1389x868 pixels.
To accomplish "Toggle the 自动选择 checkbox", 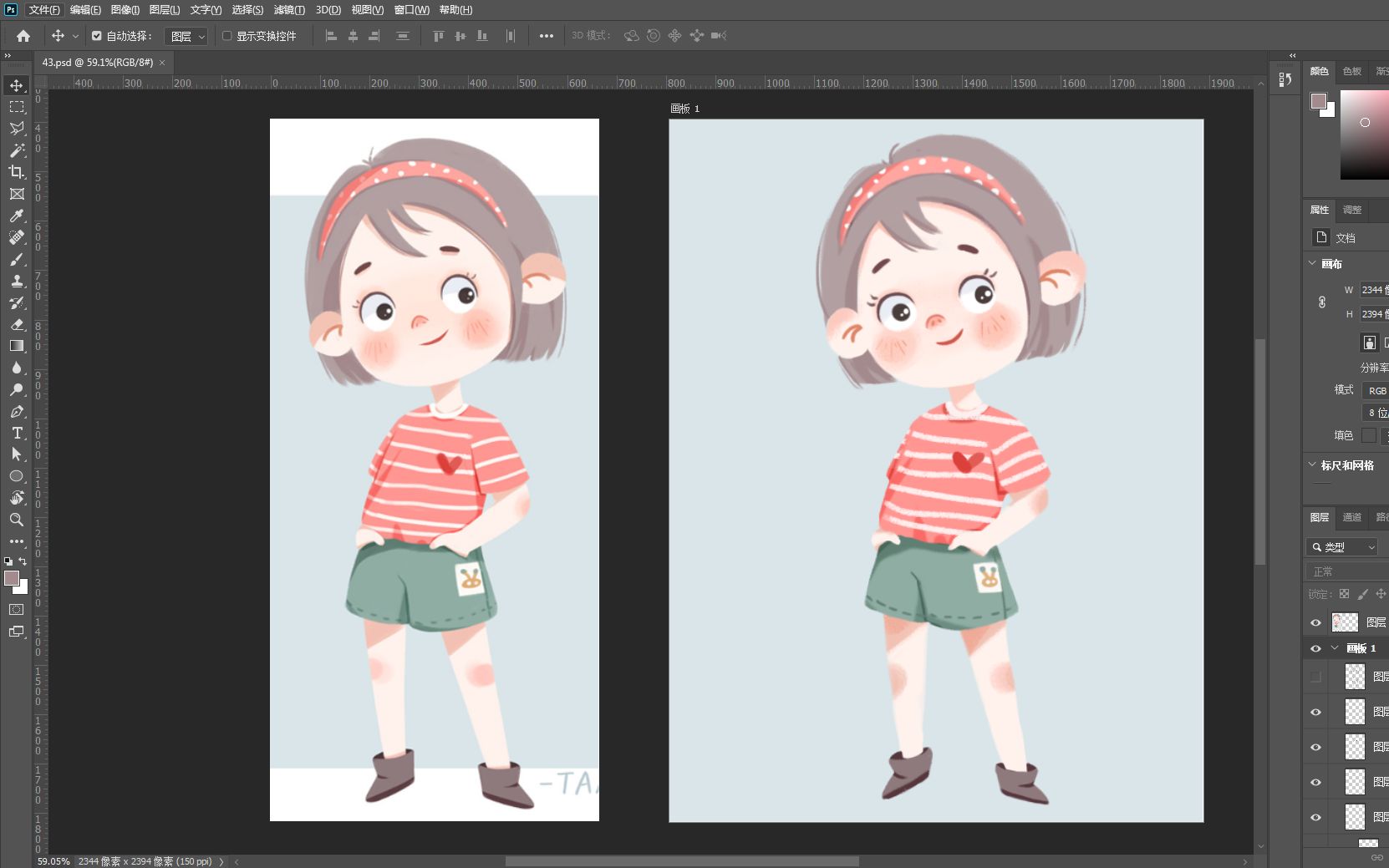I will click(97, 36).
